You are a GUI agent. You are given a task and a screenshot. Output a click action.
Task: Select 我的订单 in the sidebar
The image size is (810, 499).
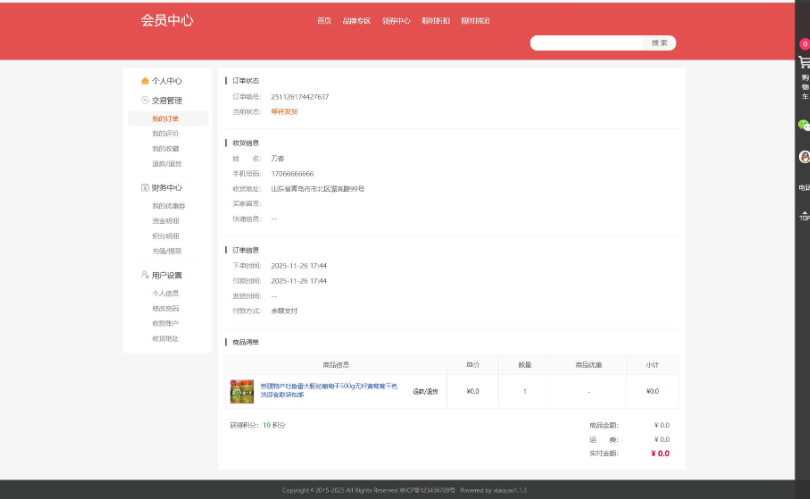point(165,119)
